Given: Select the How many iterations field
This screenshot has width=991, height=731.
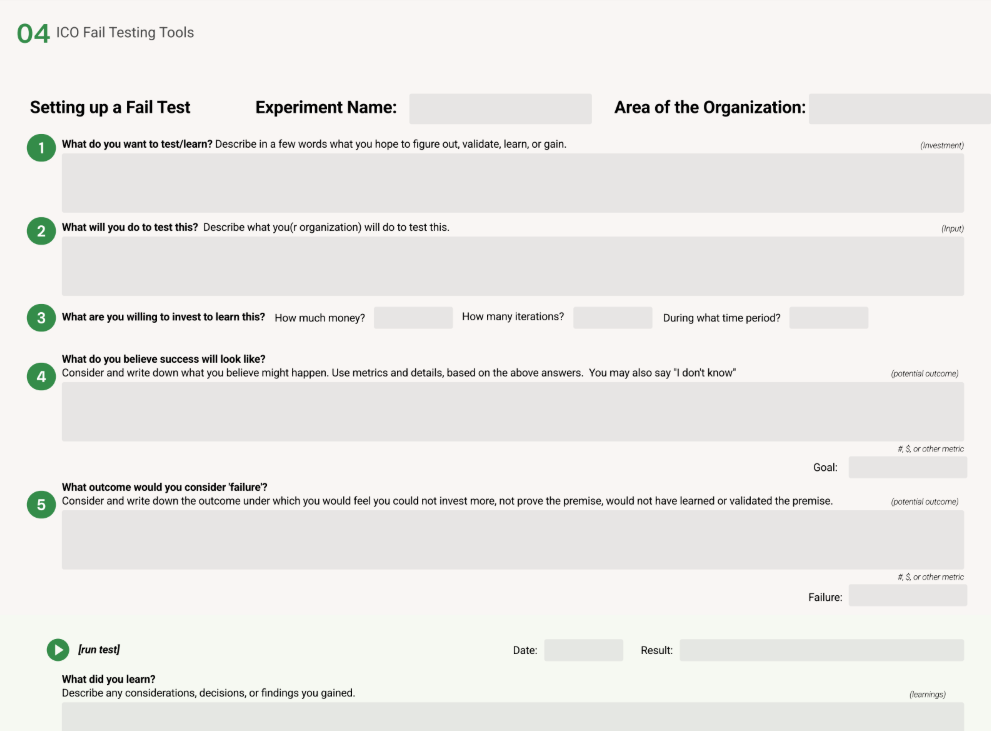Looking at the screenshot, I should tap(612, 318).
